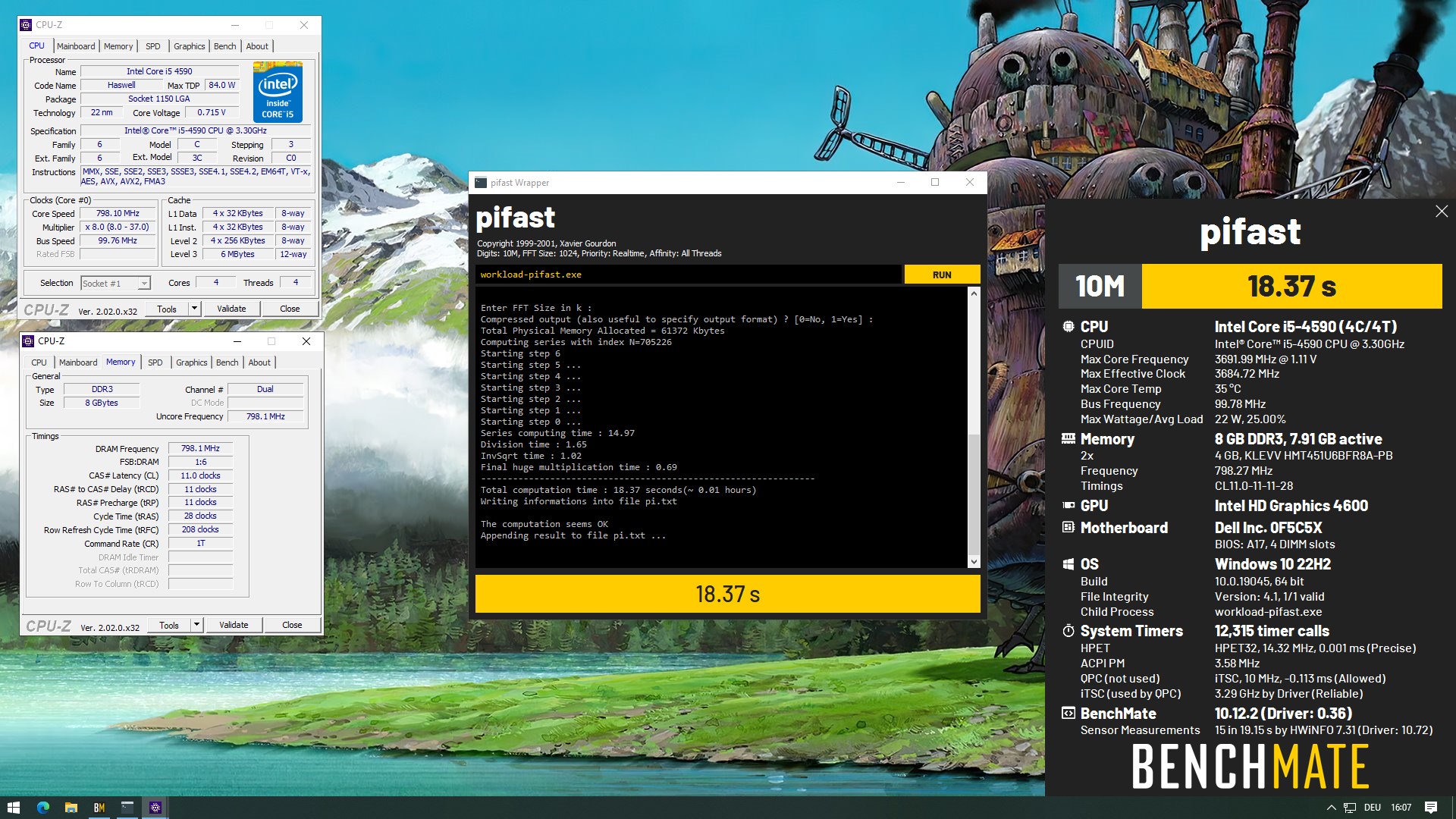Open Graphics tab in top CPU-Z
Image resolution: width=1456 pixels, height=819 pixels.
tap(190, 46)
